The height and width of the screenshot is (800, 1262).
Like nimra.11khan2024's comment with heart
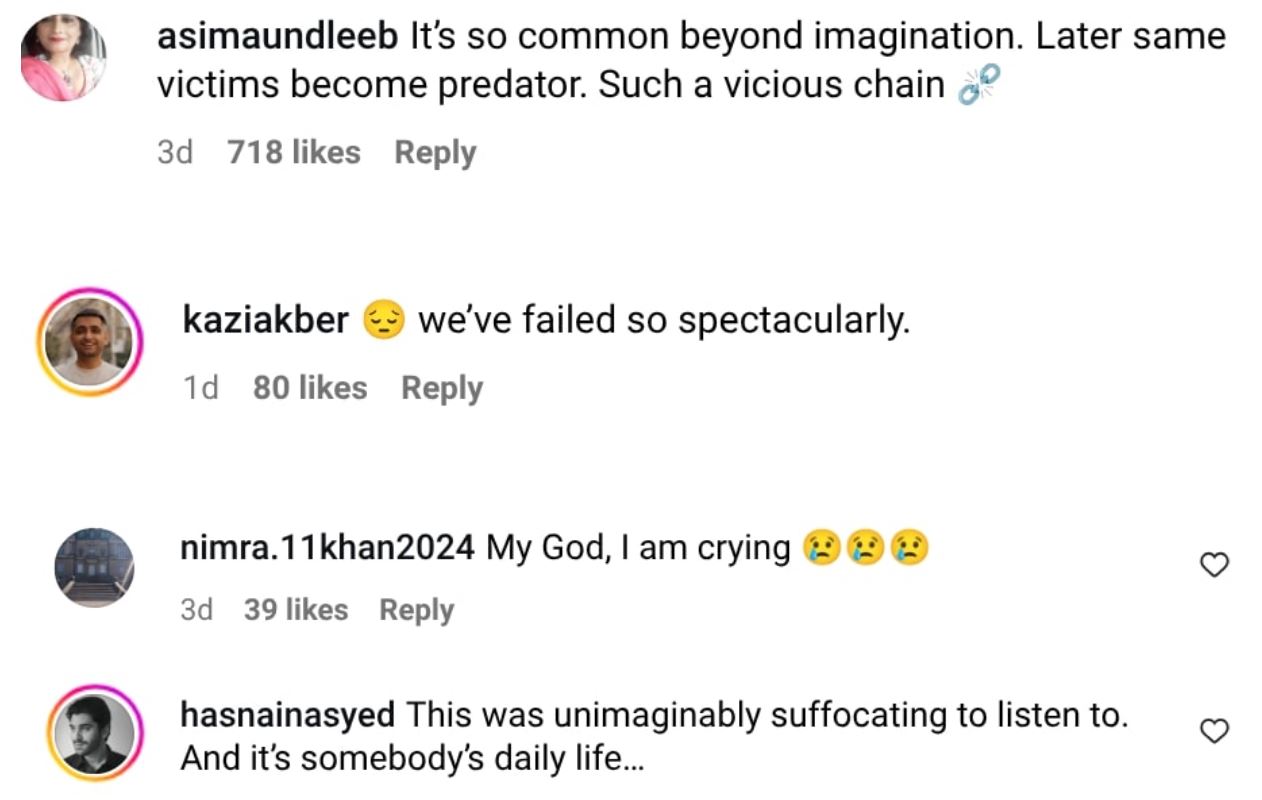(1213, 566)
